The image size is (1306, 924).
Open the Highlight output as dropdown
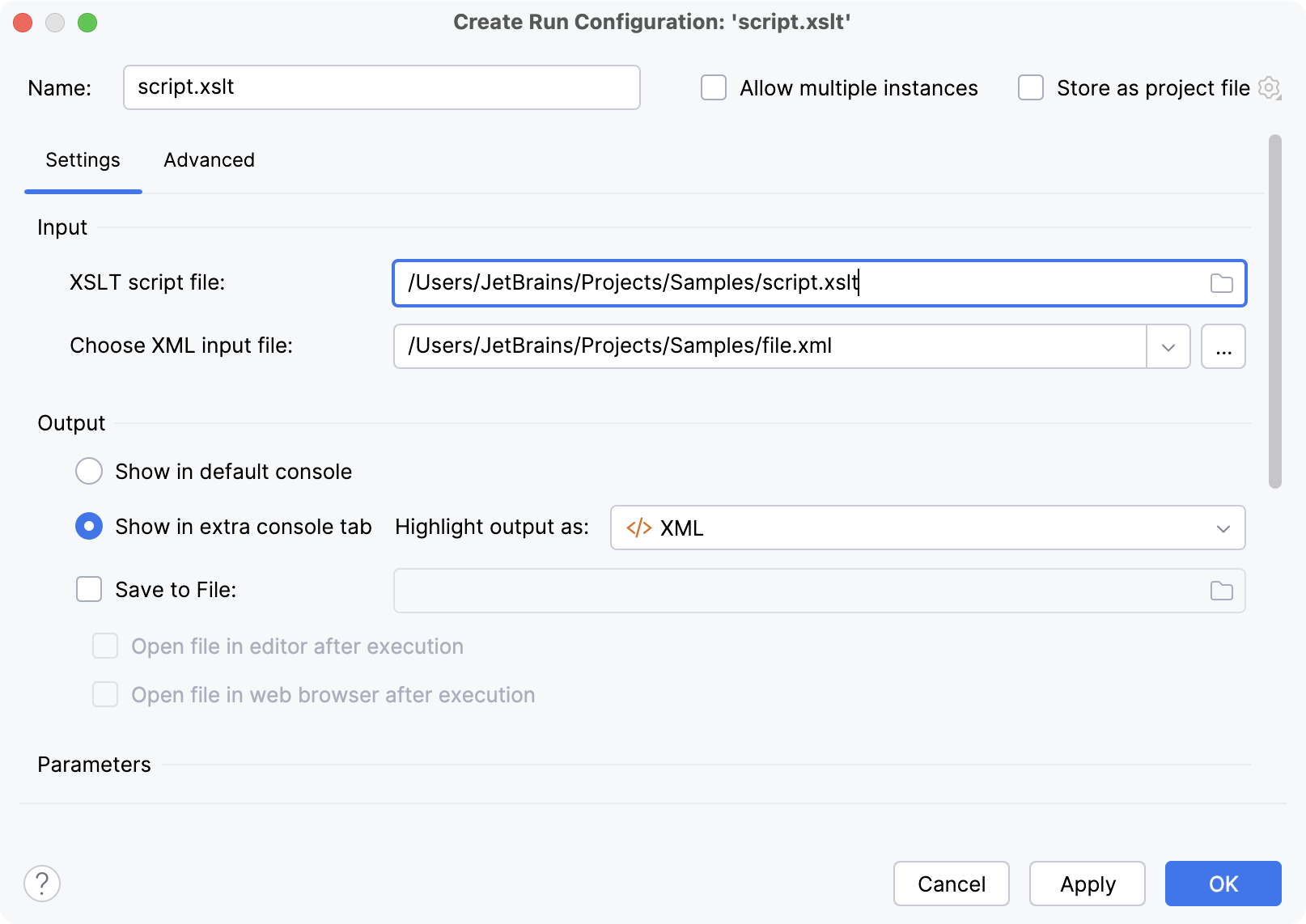1224,528
